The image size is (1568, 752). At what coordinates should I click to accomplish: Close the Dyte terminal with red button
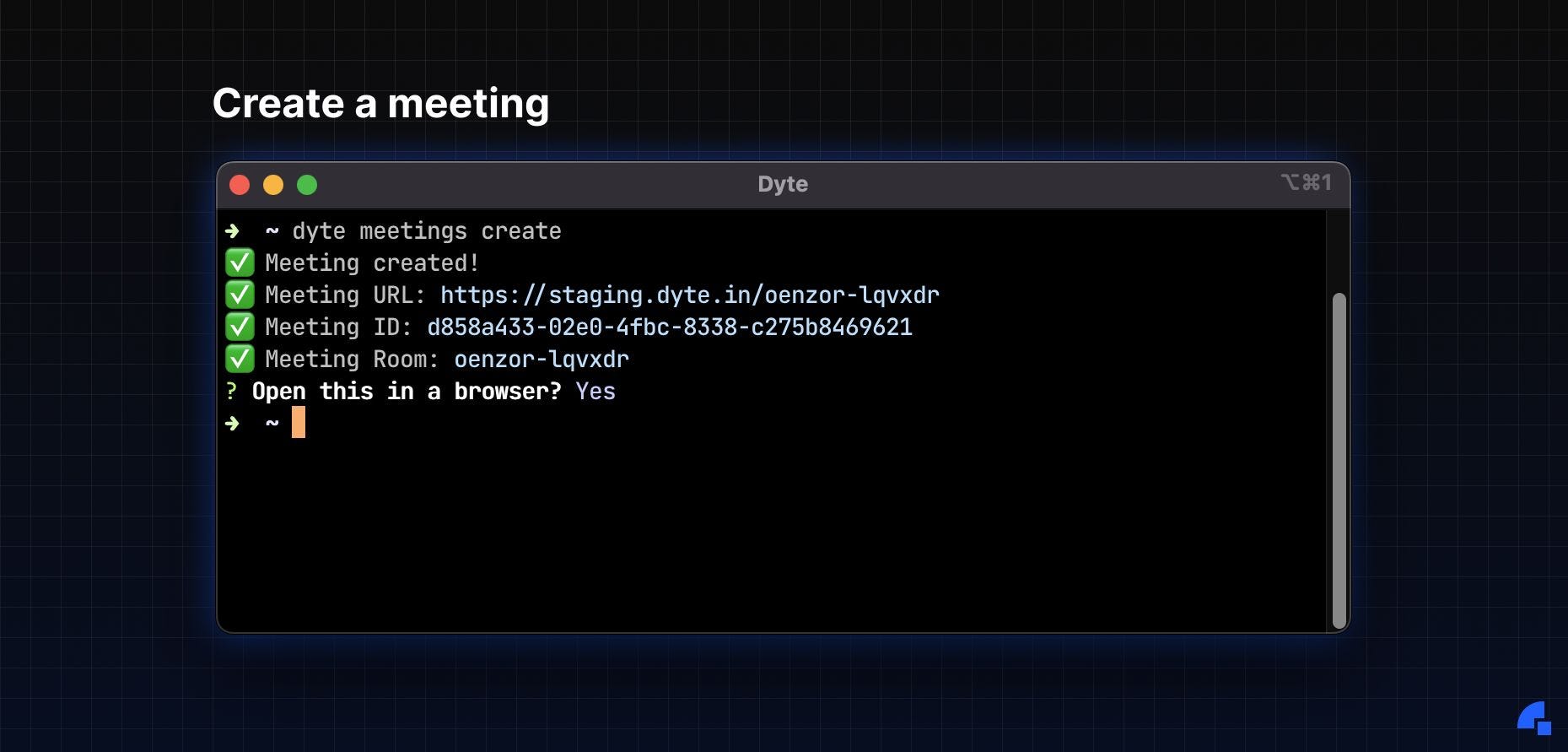tap(240, 185)
